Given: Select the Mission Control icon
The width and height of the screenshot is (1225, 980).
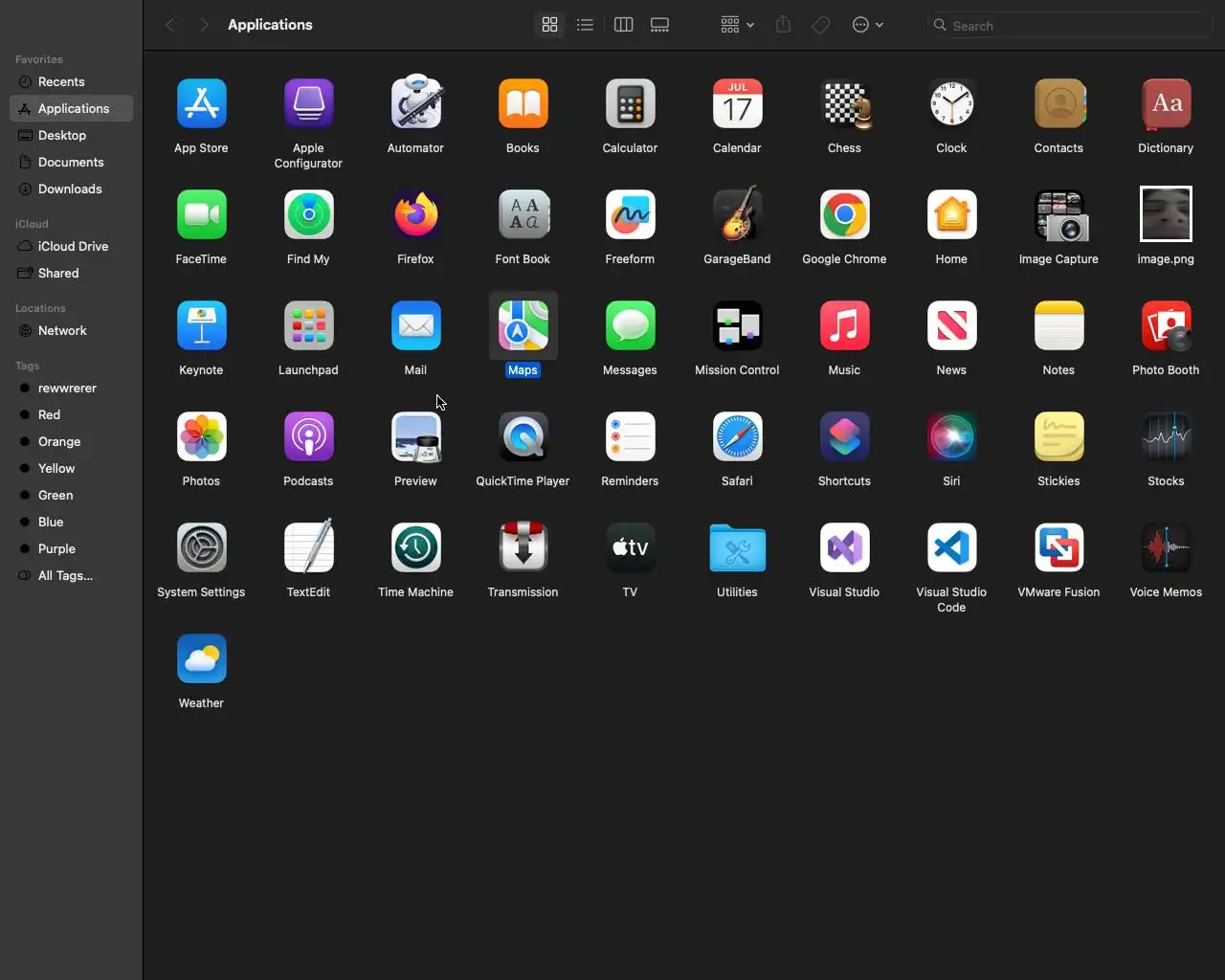Looking at the screenshot, I should (737, 325).
